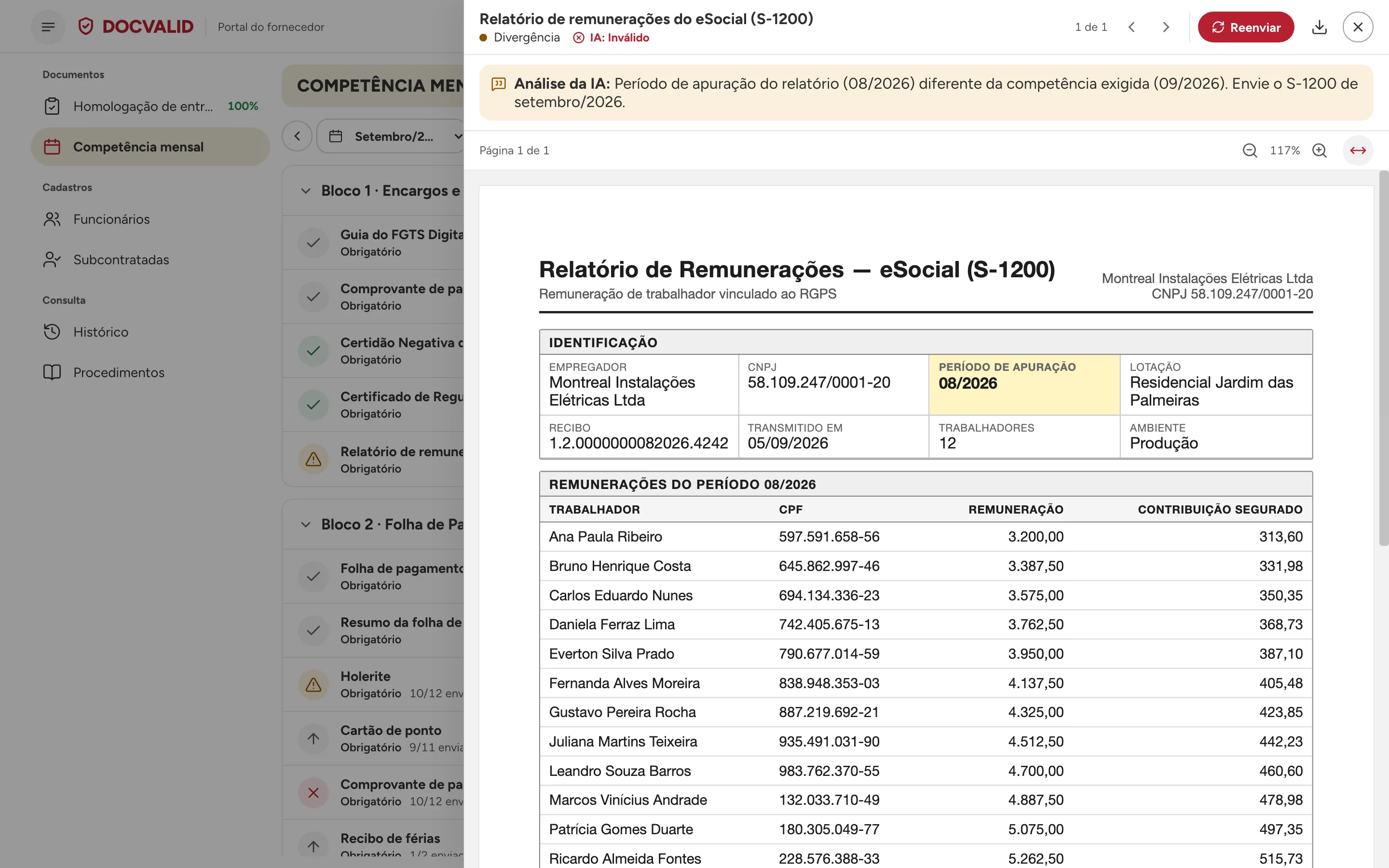Click Cartão de ponto upload arrow

coord(313,738)
